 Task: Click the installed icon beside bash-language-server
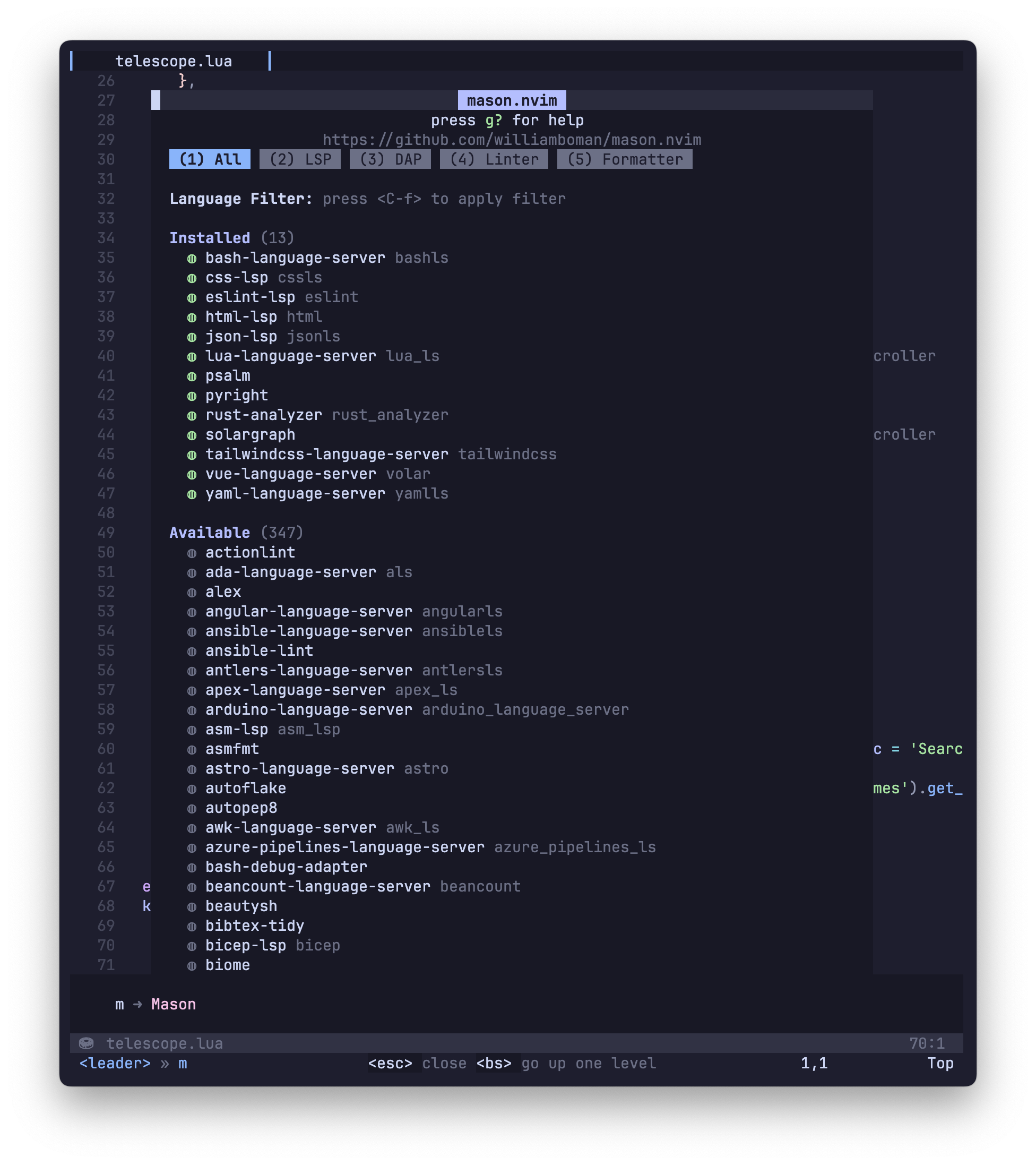point(192,258)
